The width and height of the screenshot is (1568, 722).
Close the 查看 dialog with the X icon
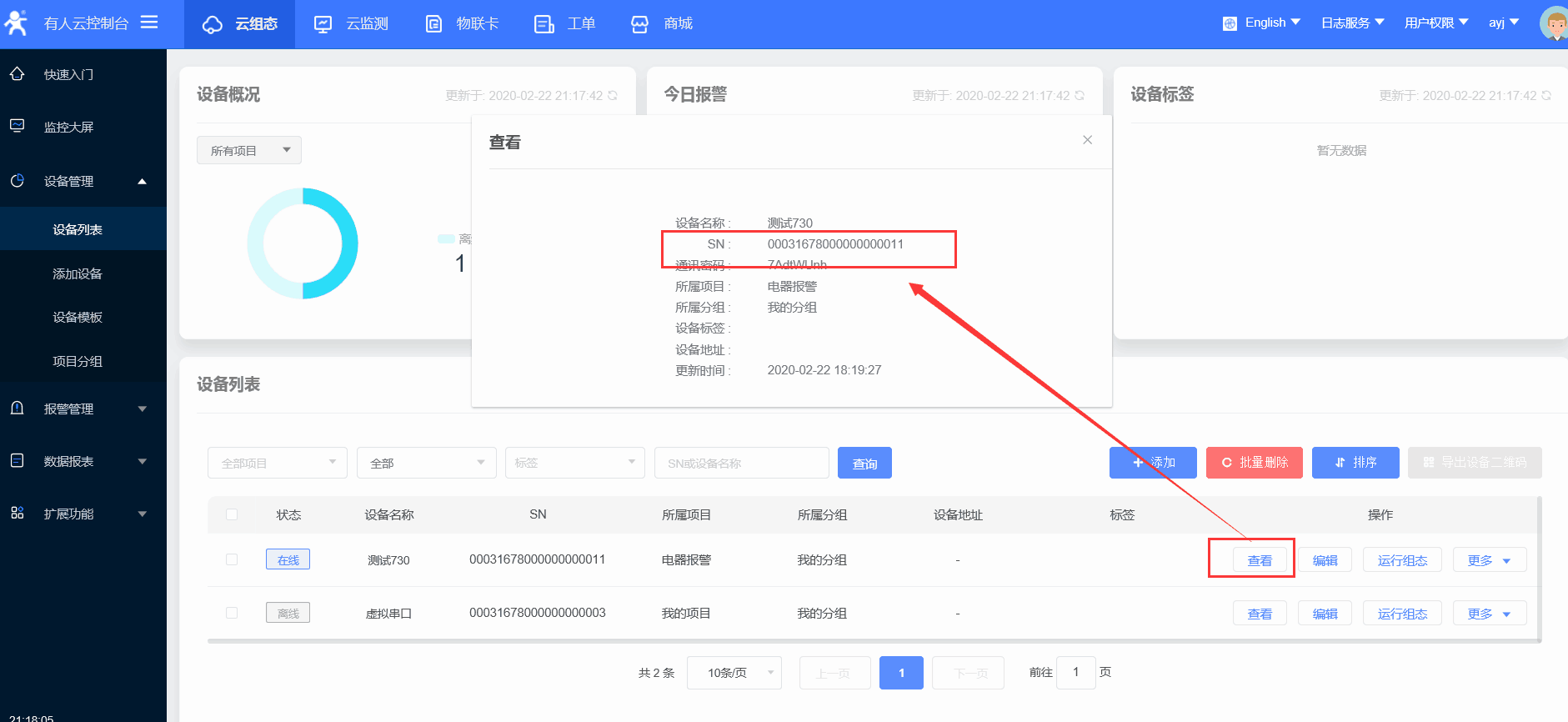click(1087, 140)
